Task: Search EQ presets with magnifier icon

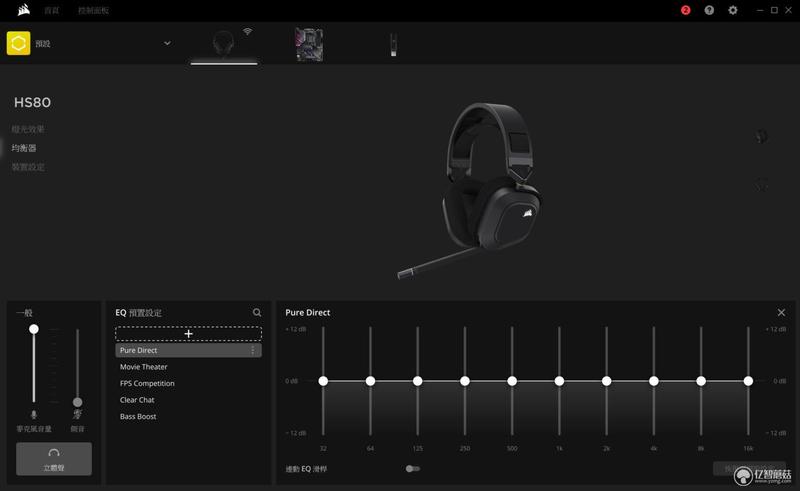Action: (x=257, y=312)
